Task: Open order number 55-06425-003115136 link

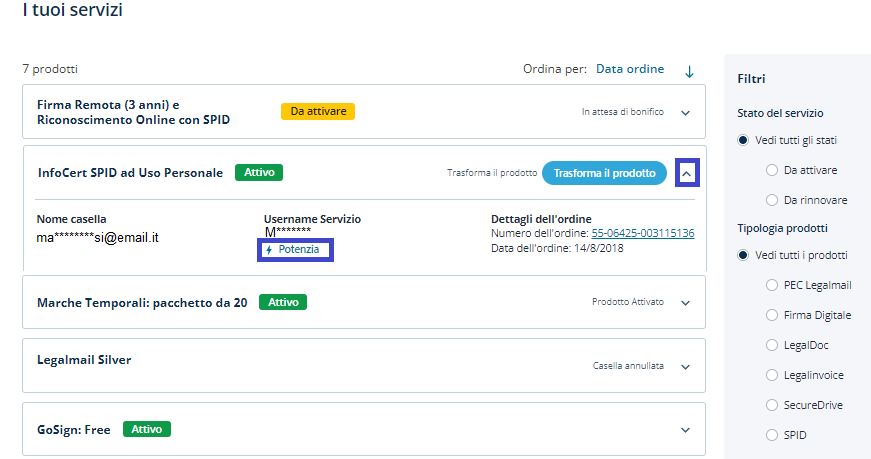Action: (x=642, y=233)
